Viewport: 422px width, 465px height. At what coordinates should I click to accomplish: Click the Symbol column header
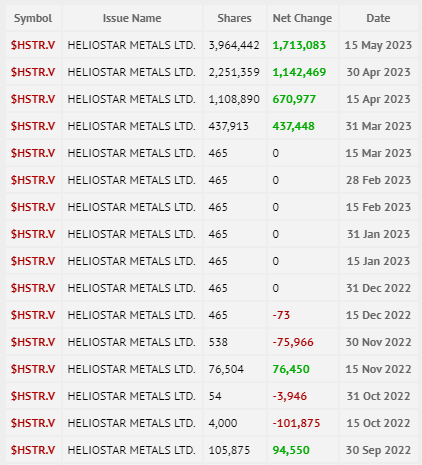[x=33, y=18]
